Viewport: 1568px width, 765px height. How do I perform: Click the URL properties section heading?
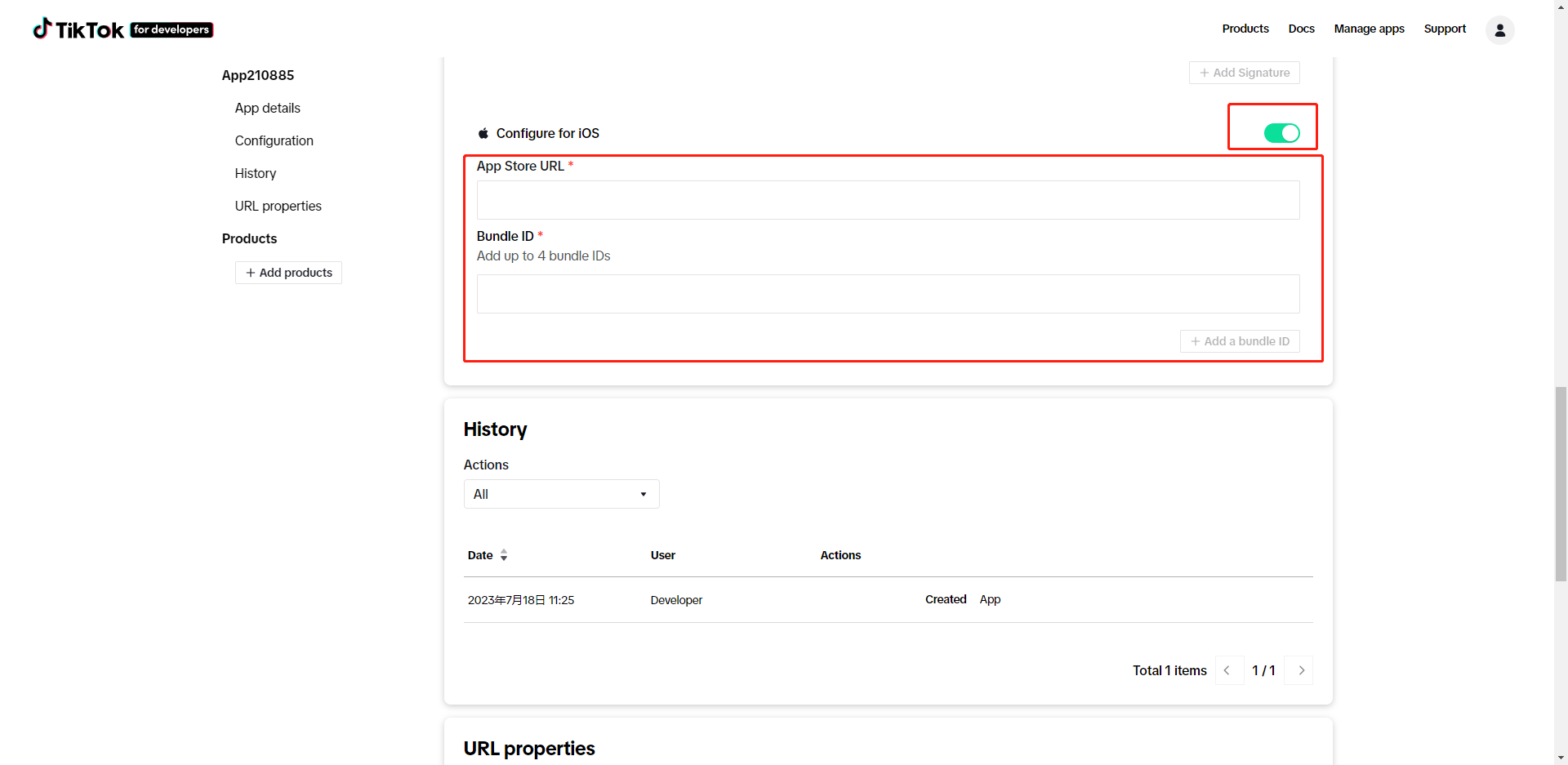pos(529,749)
